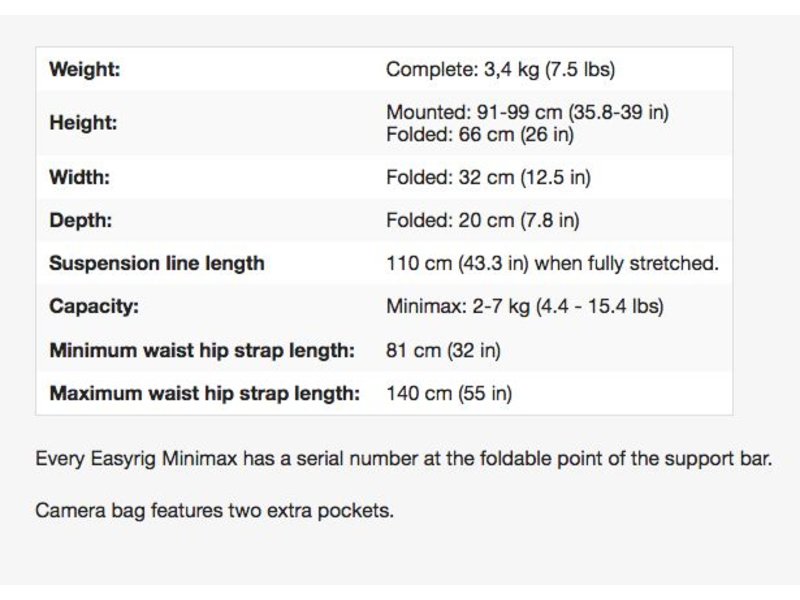
Task: Click Camera bag features two extra pockets
Action: (x=214, y=511)
